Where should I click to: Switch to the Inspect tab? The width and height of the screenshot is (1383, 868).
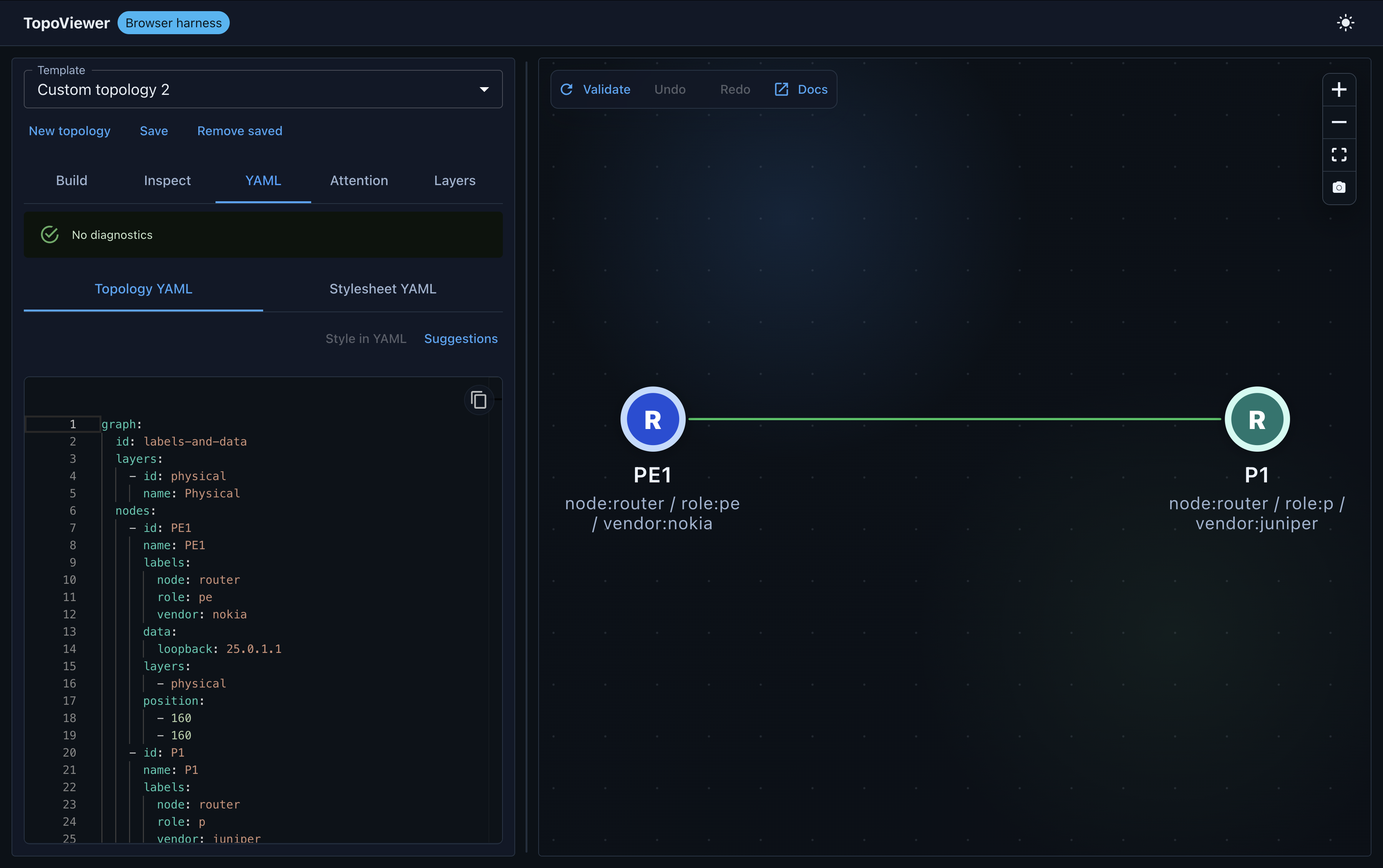pyautogui.click(x=167, y=180)
